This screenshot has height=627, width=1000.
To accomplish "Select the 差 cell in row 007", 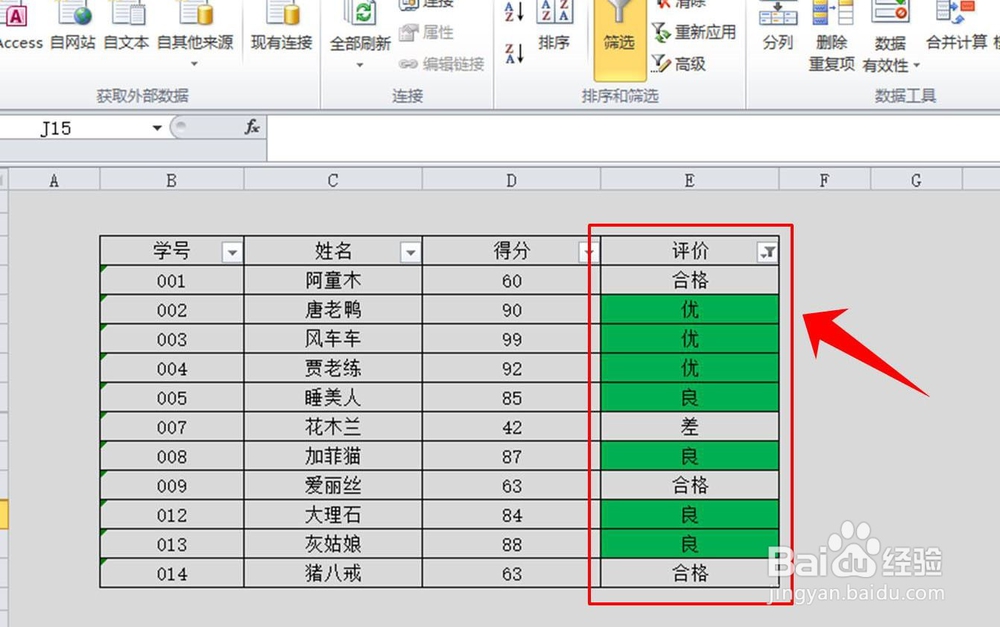I will pos(689,427).
